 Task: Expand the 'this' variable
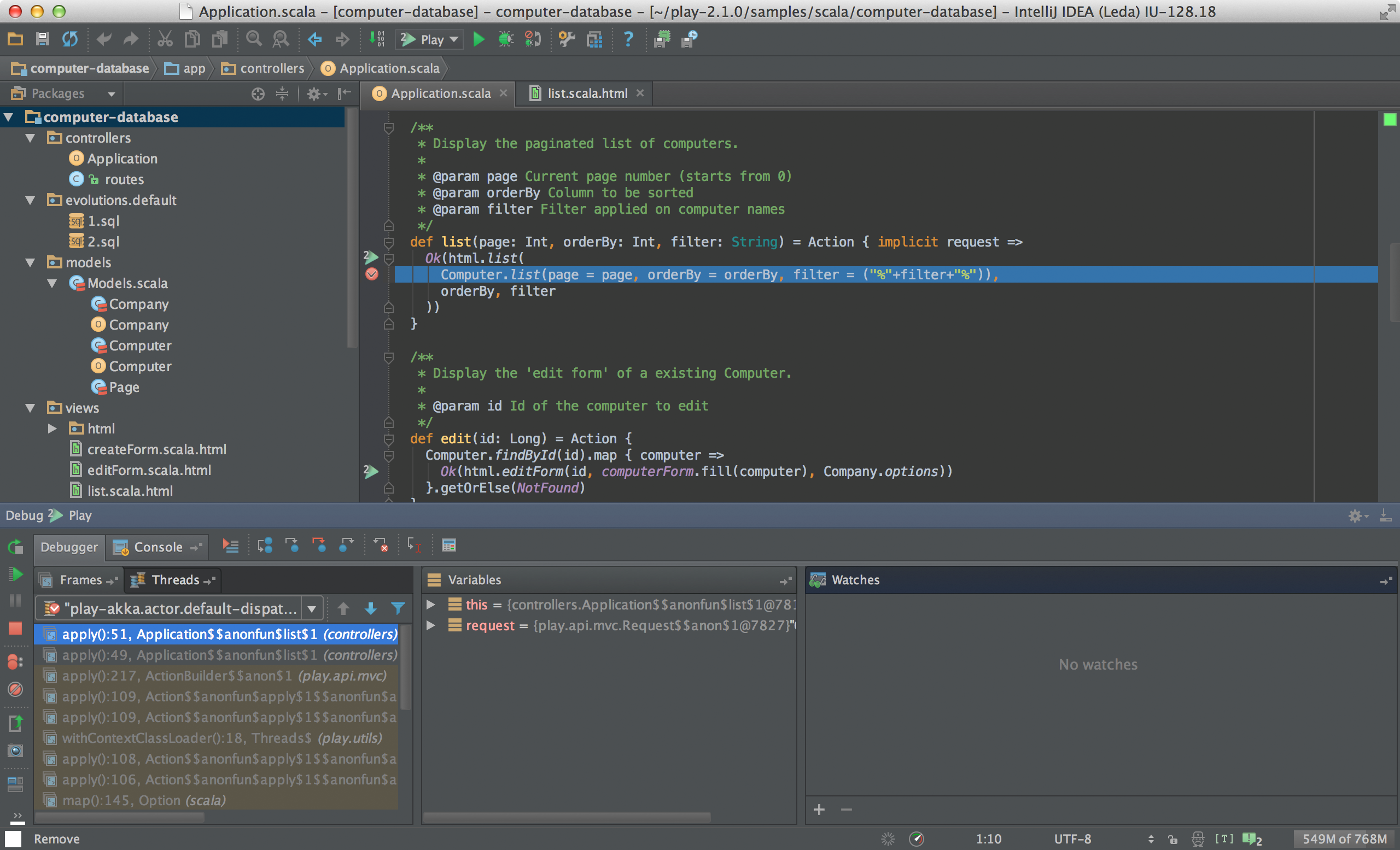pyautogui.click(x=431, y=604)
